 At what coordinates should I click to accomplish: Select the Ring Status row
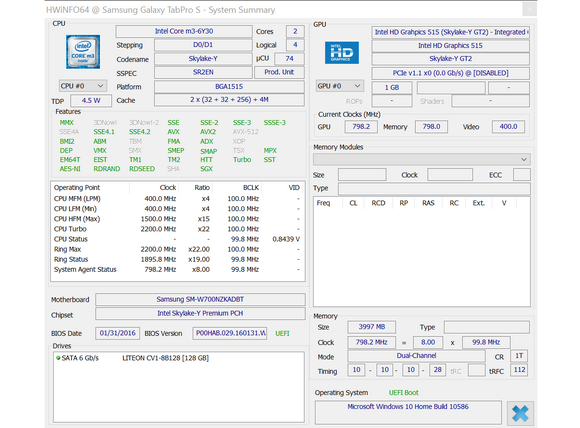coord(177,259)
